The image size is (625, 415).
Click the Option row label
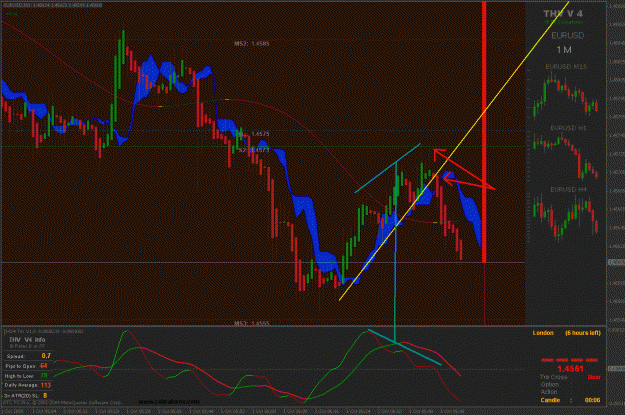click(x=550, y=385)
